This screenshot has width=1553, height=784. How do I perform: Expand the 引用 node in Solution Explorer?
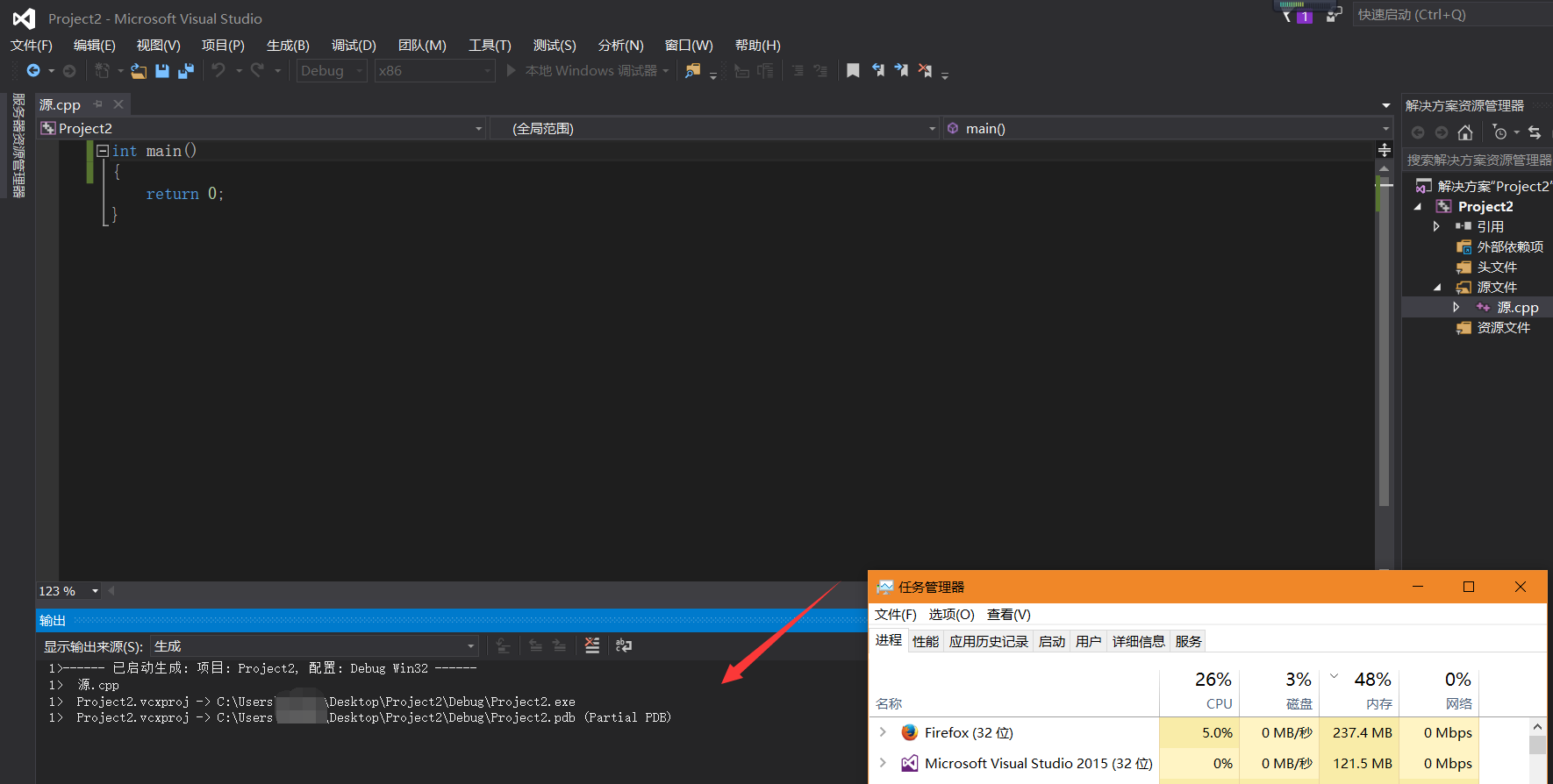[1436, 226]
